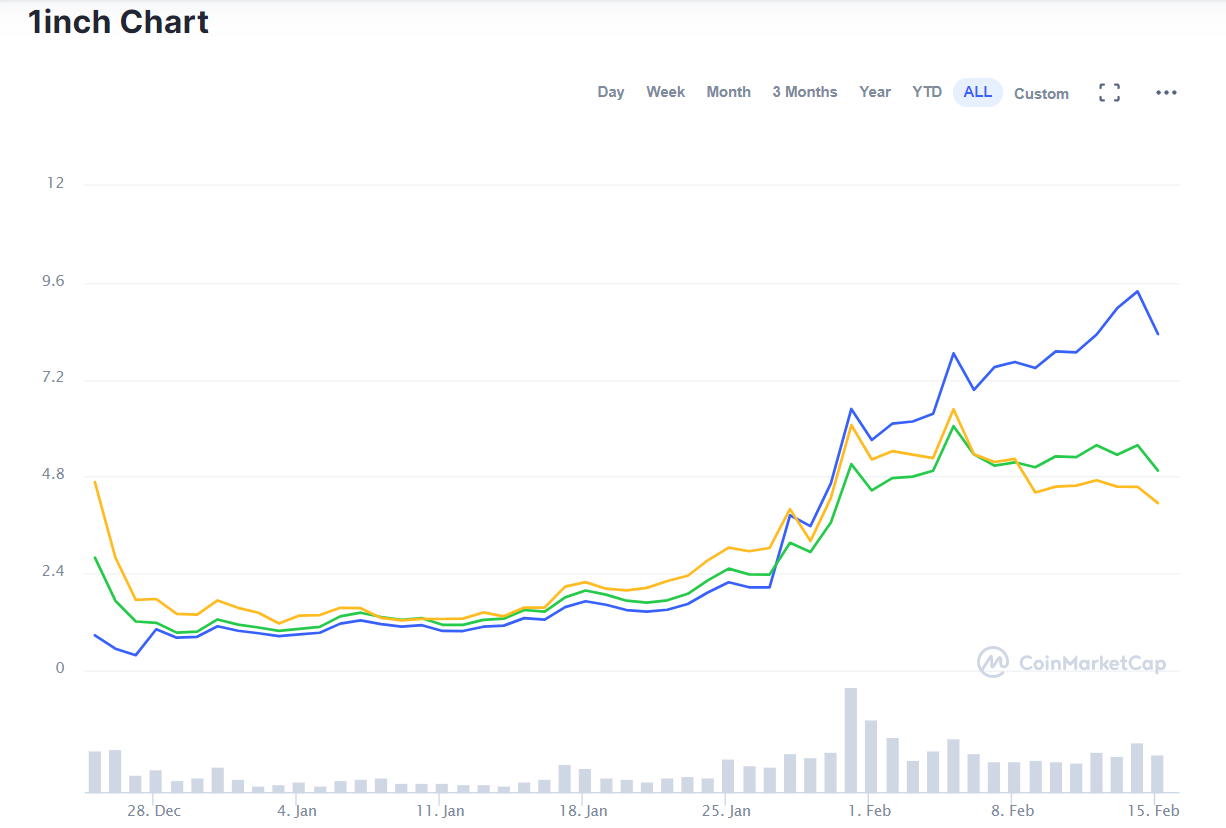The height and width of the screenshot is (828, 1226).
Task: Click the blue line peak near 15. Feb
Action: pyautogui.click(x=1137, y=291)
